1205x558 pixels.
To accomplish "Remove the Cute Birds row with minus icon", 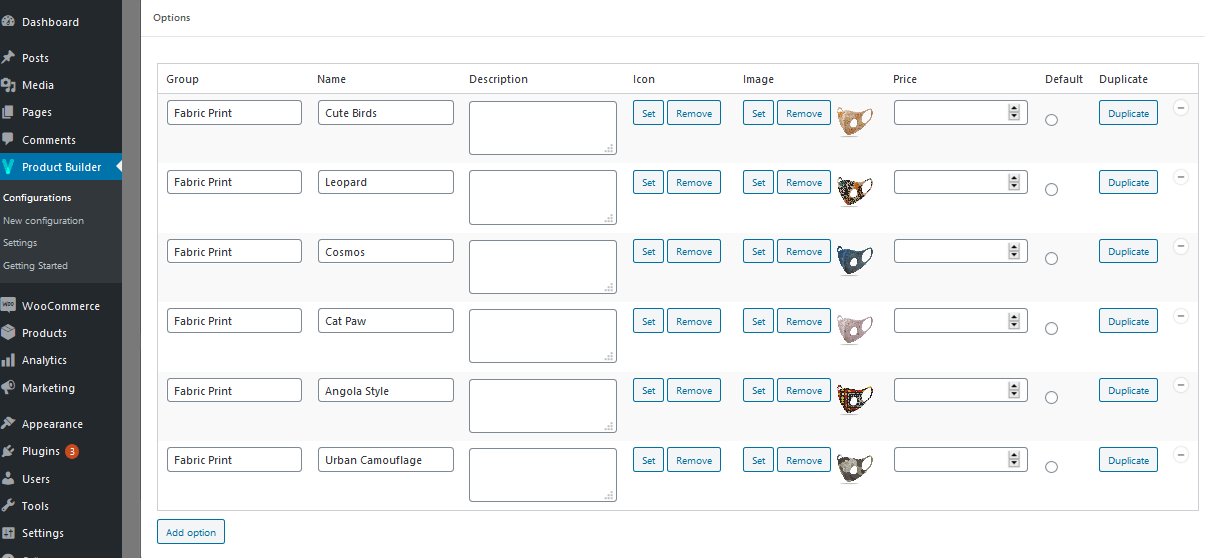I will point(1180,108).
